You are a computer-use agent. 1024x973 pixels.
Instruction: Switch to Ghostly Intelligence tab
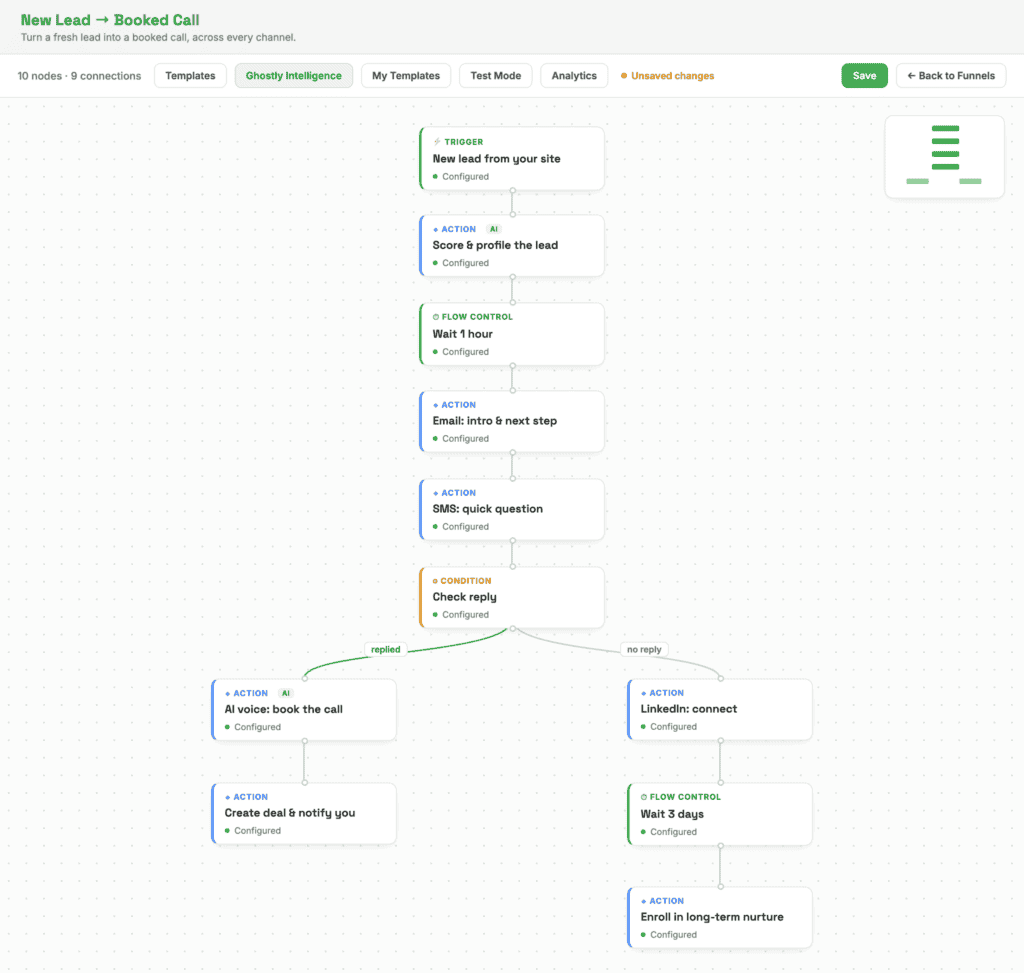293,76
